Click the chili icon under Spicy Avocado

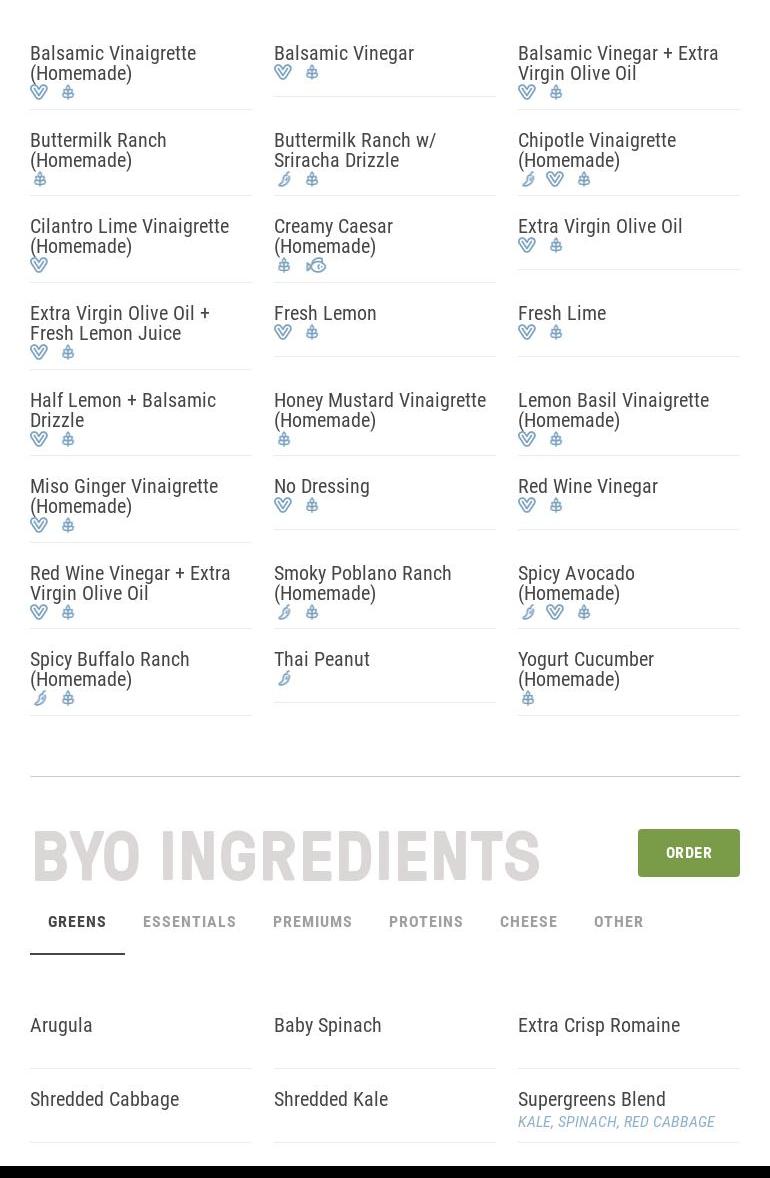click(x=528, y=612)
